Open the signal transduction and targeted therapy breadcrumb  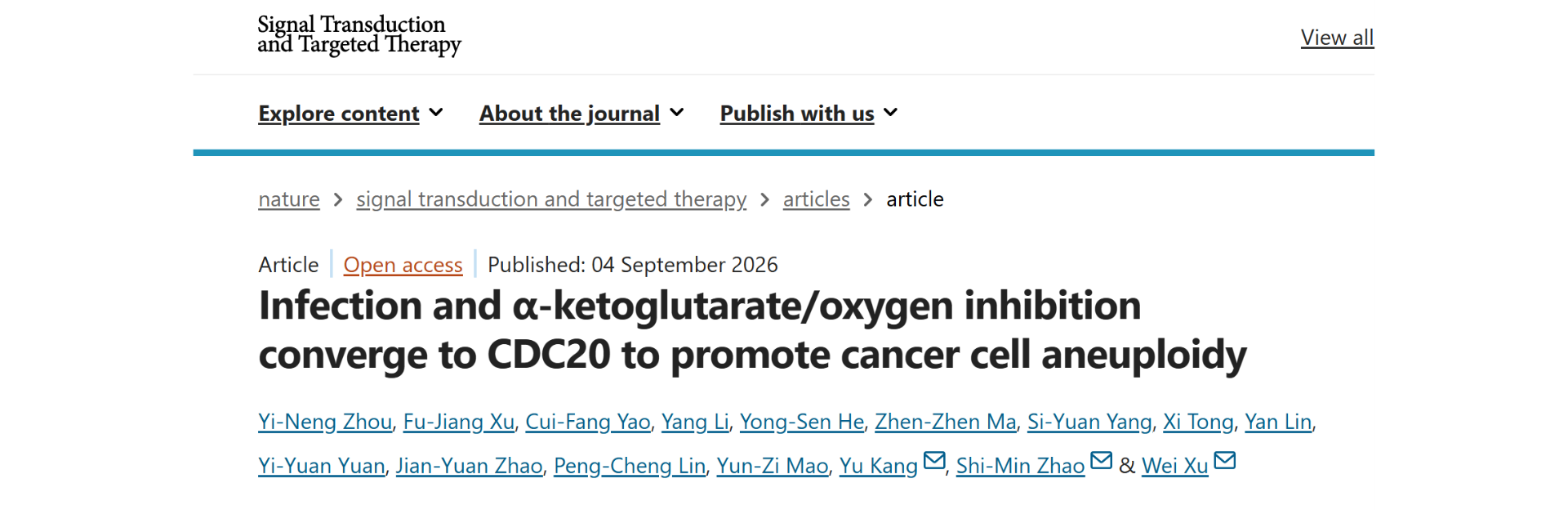(551, 199)
